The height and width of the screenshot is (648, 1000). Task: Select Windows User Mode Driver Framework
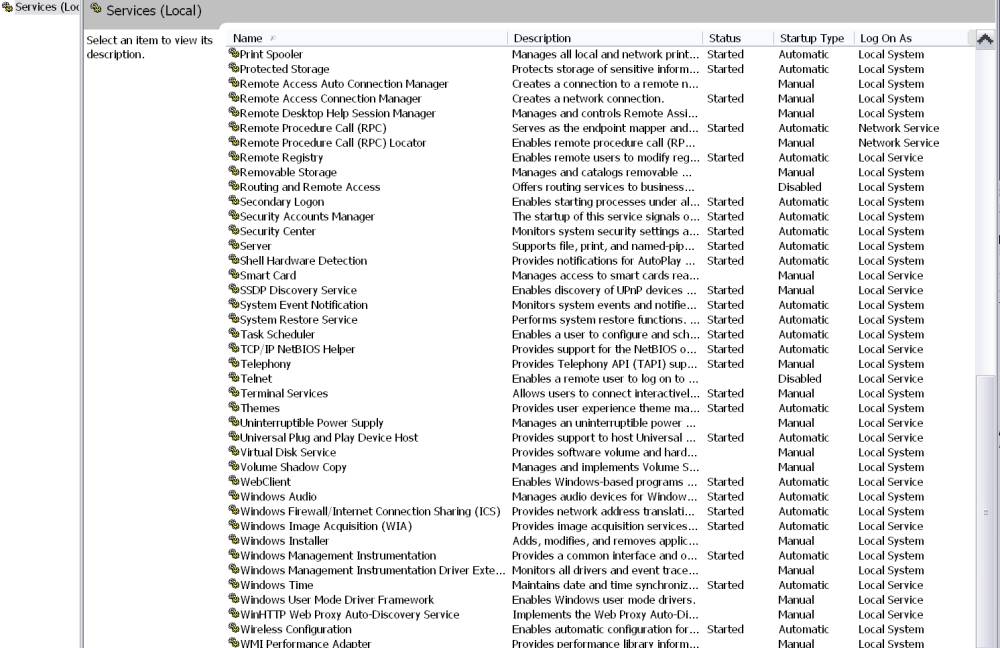(x=337, y=600)
